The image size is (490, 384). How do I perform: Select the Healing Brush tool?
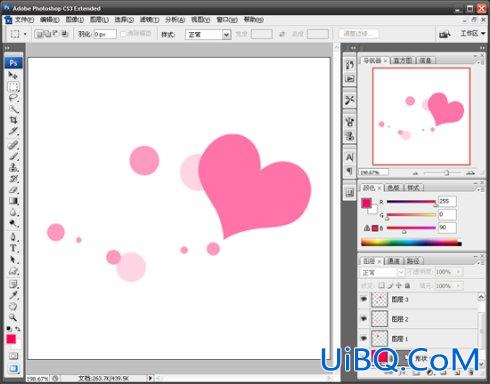click(x=13, y=145)
